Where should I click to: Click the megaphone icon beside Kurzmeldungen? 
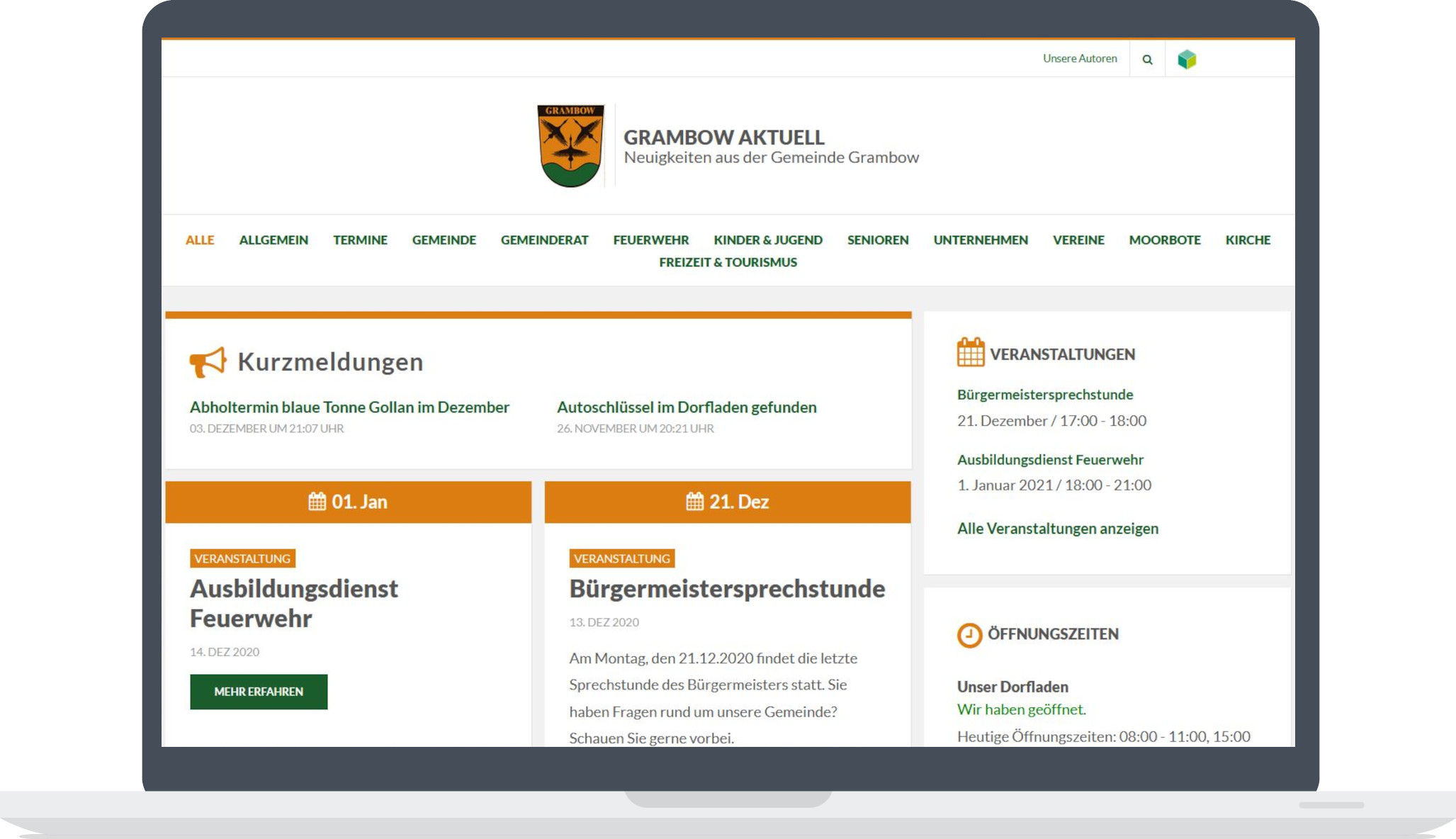click(x=208, y=362)
